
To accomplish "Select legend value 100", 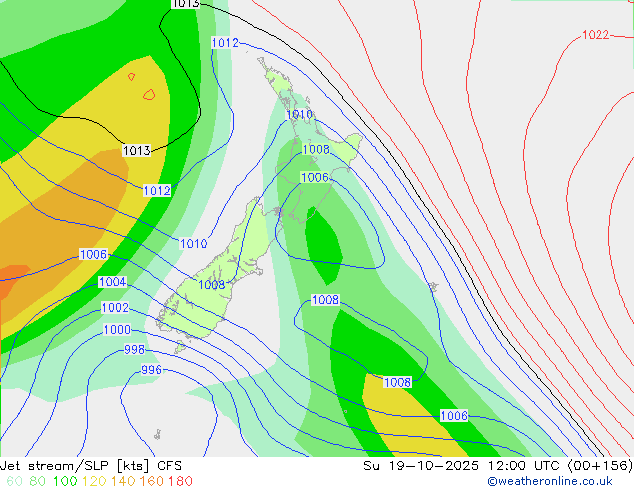I will (65, 481).
